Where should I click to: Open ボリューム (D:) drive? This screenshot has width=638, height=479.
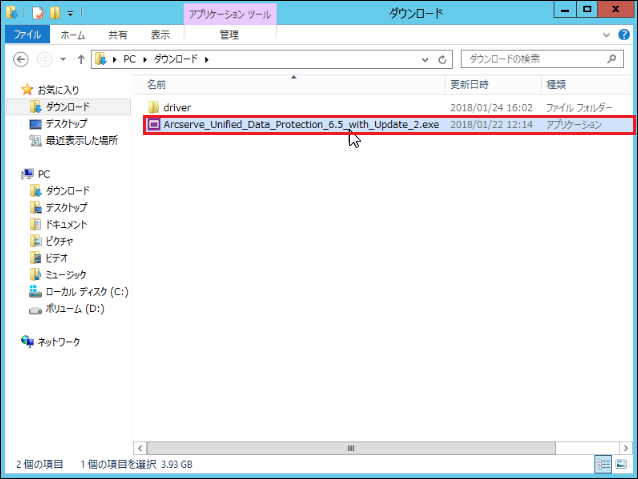[x=75, y=309]
